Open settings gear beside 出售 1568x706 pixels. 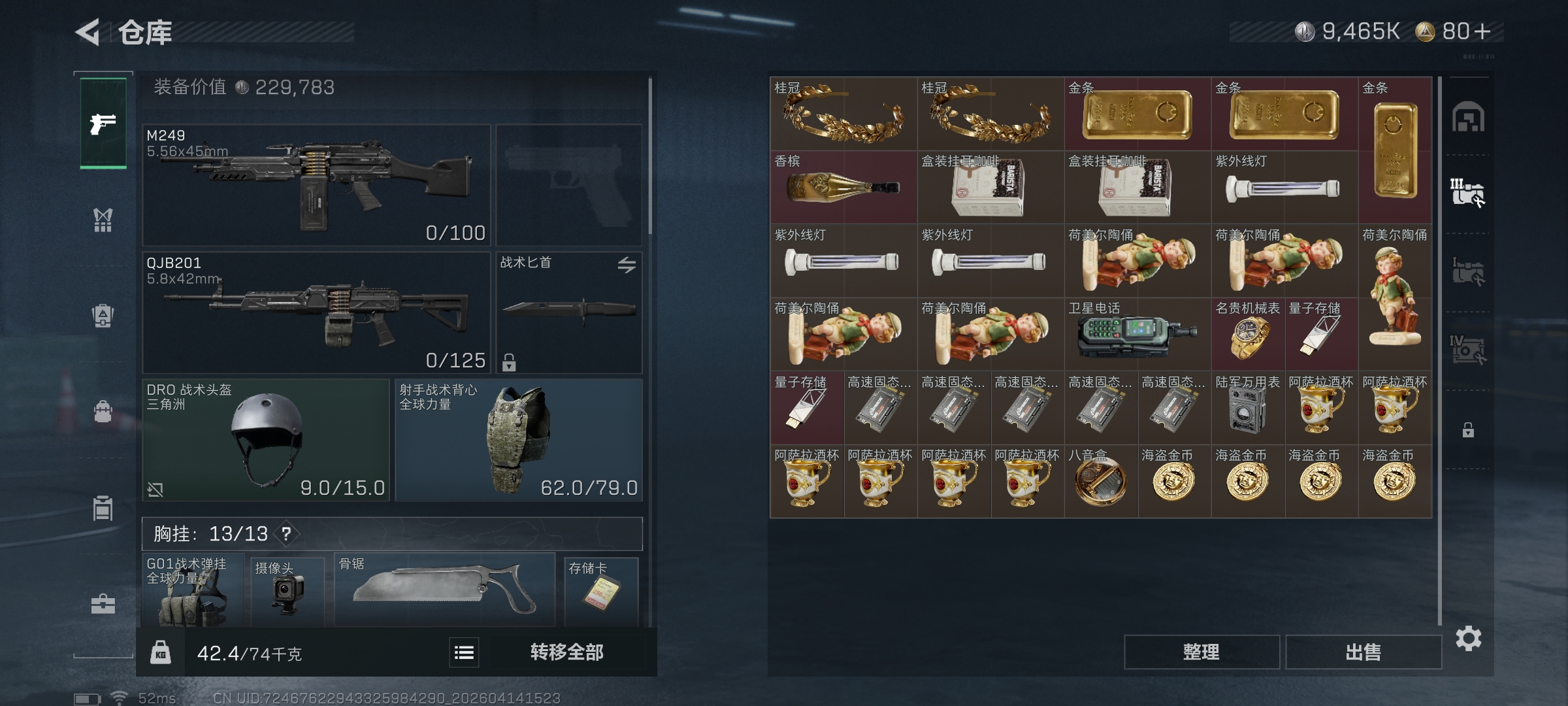point(1469,638)
